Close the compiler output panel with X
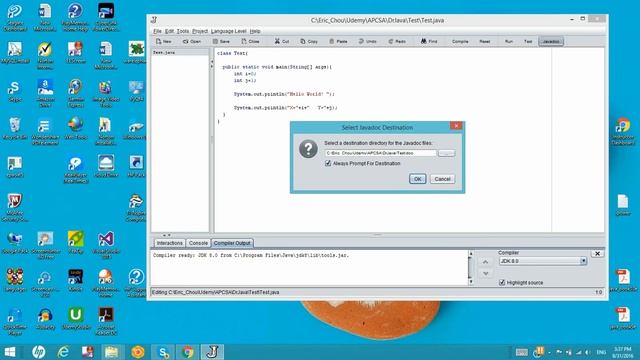This screenshot has height=360, width=640. point(597,253)
